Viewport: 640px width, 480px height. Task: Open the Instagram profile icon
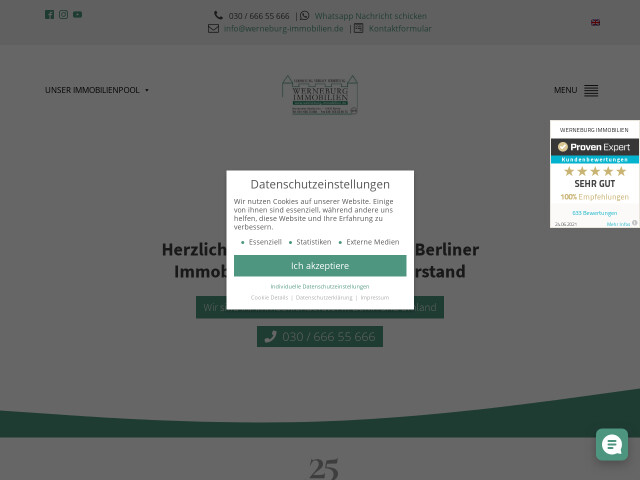click(x=64, y=15)
